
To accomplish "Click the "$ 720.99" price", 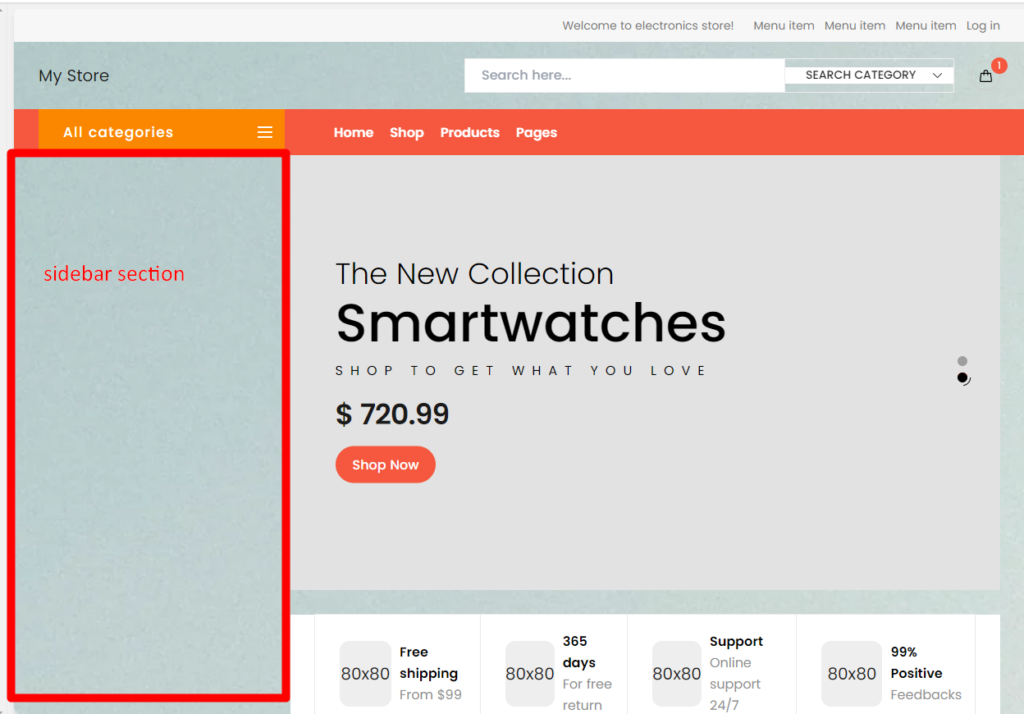I will [x=392, y=414].
